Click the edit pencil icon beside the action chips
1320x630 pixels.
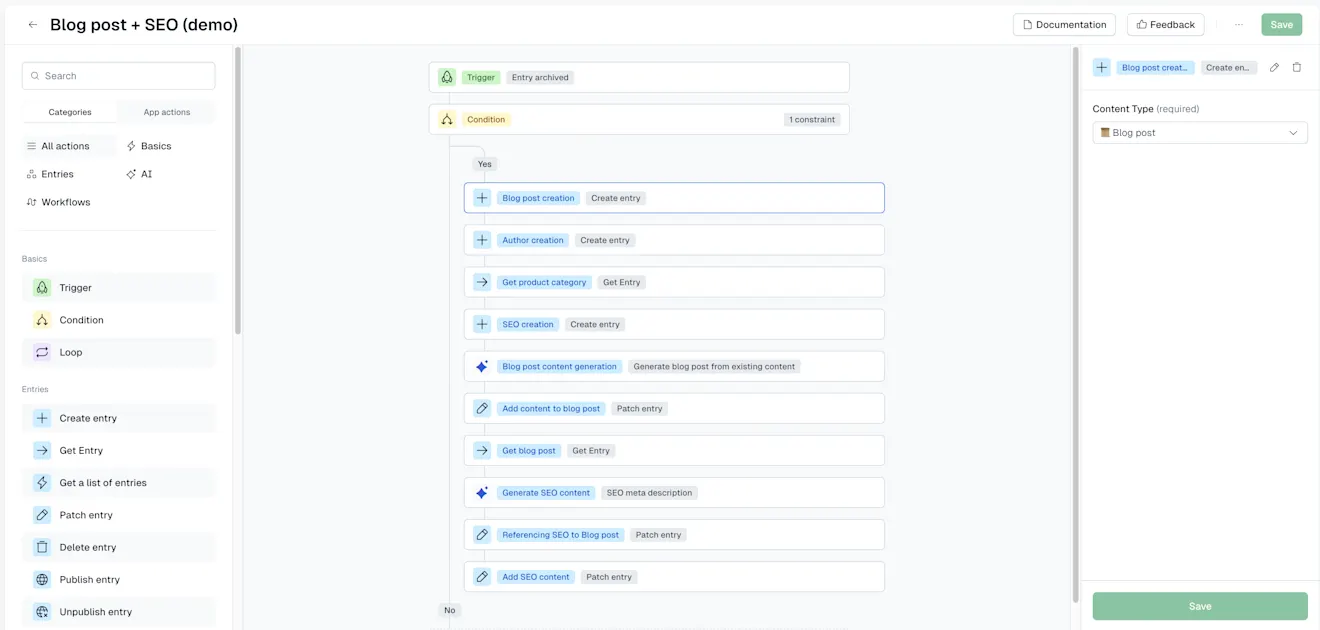[1274, 66]
